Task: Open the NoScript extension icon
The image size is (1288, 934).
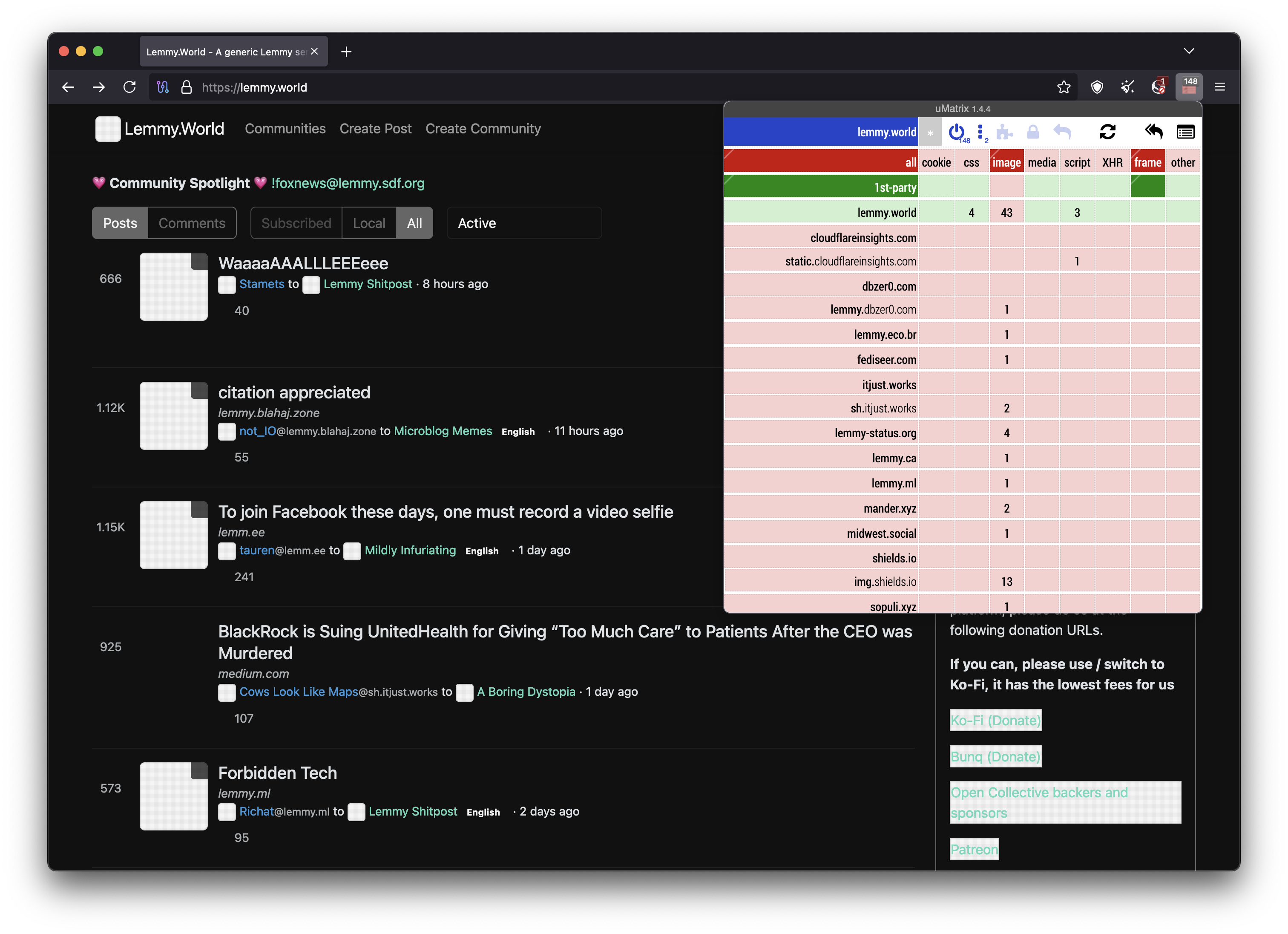Action: click(1159, 87)
